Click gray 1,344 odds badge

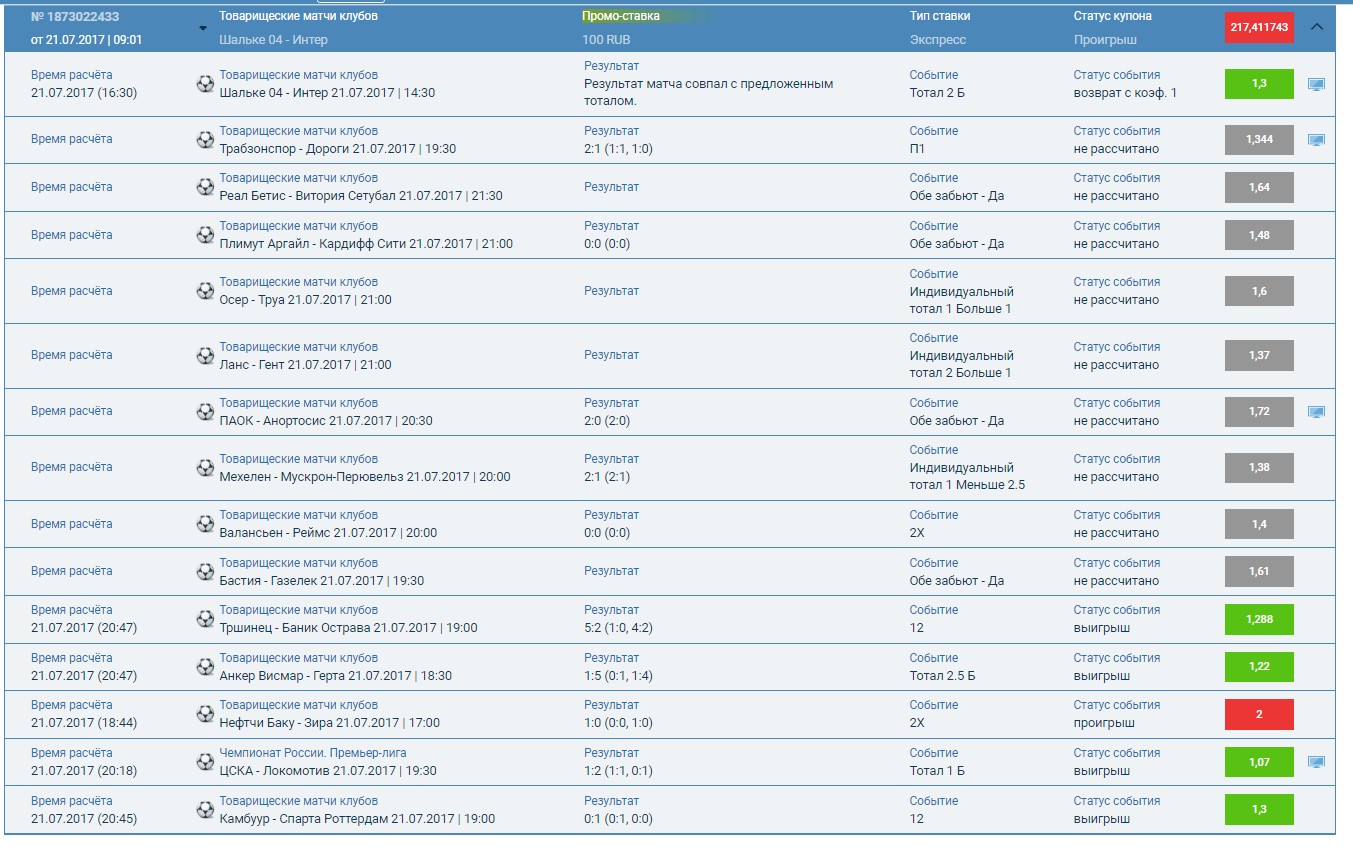coord(1259,140)
